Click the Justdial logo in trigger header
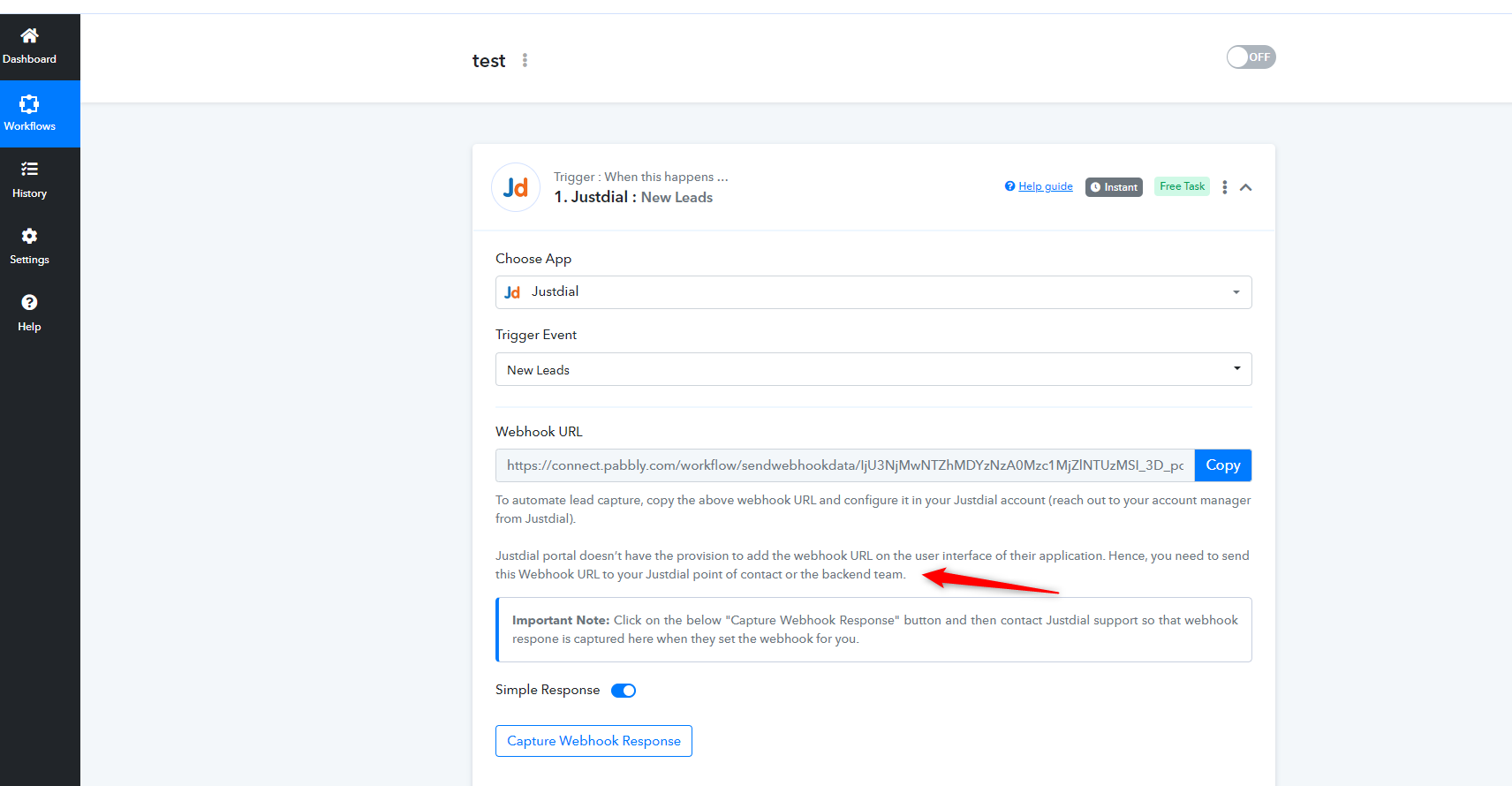The width and height of the screenshot is (1512, 786). [516, 187]
